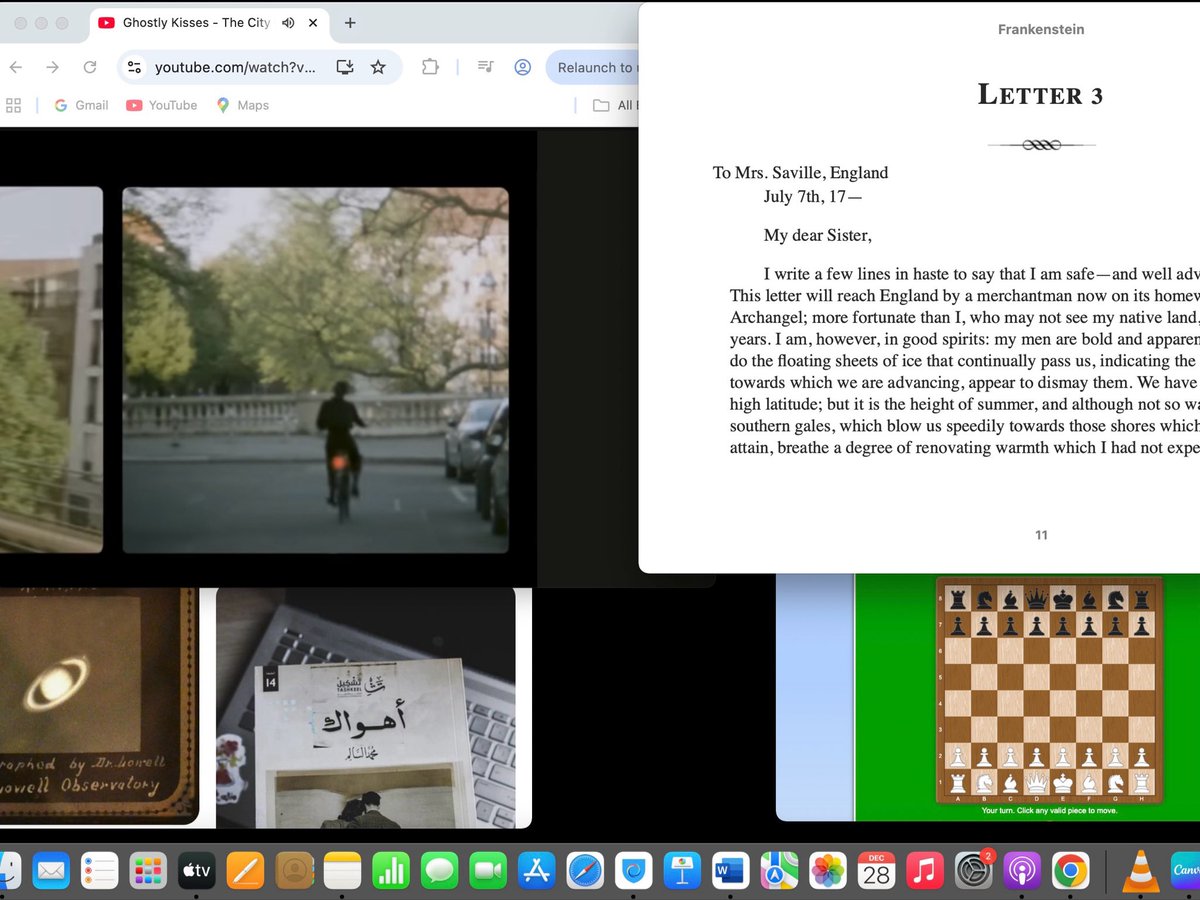Click the youtube.com address bar URL
This screenshot has height=900, width=1200.
(235, 67)
